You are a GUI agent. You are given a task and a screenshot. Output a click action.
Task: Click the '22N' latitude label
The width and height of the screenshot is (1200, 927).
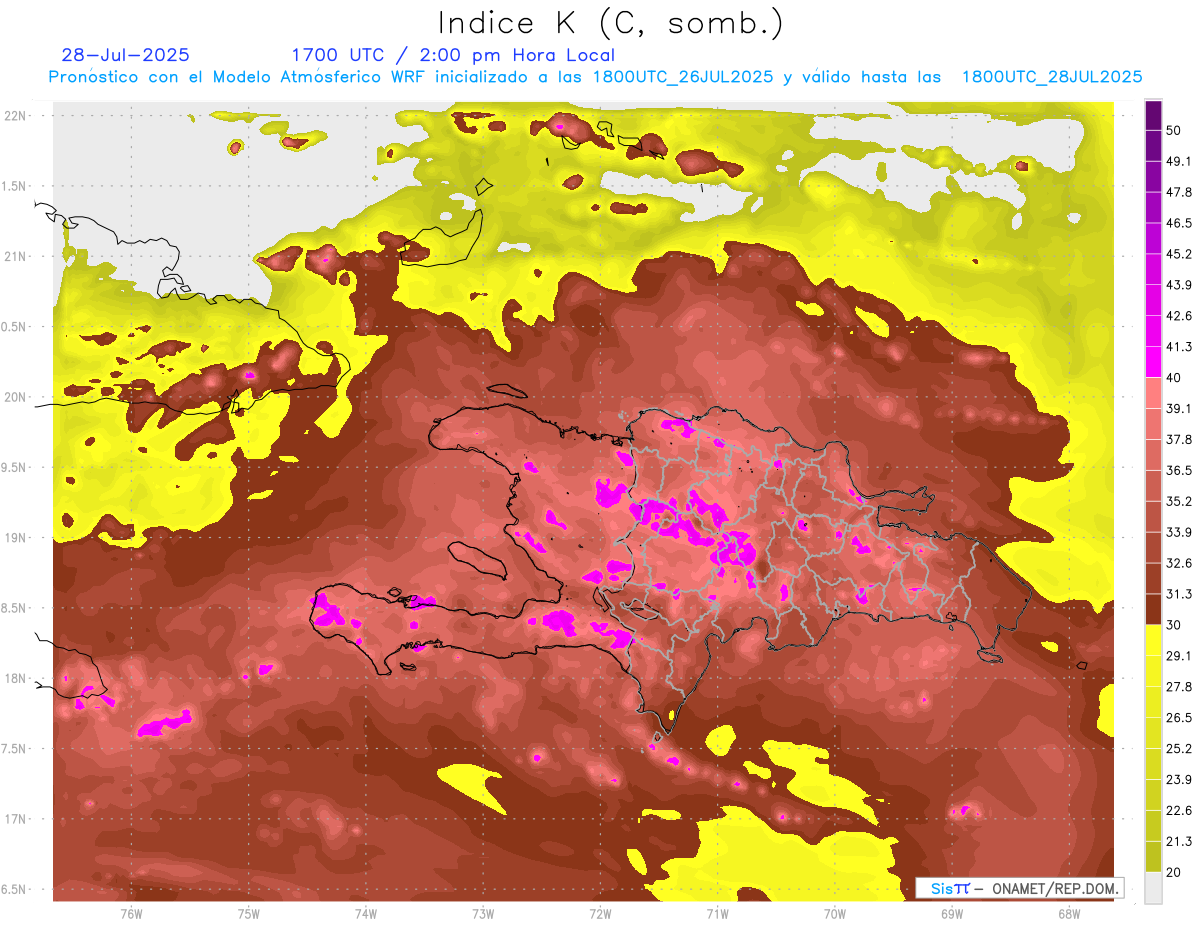pyautogui.click(x=17, y=115)
